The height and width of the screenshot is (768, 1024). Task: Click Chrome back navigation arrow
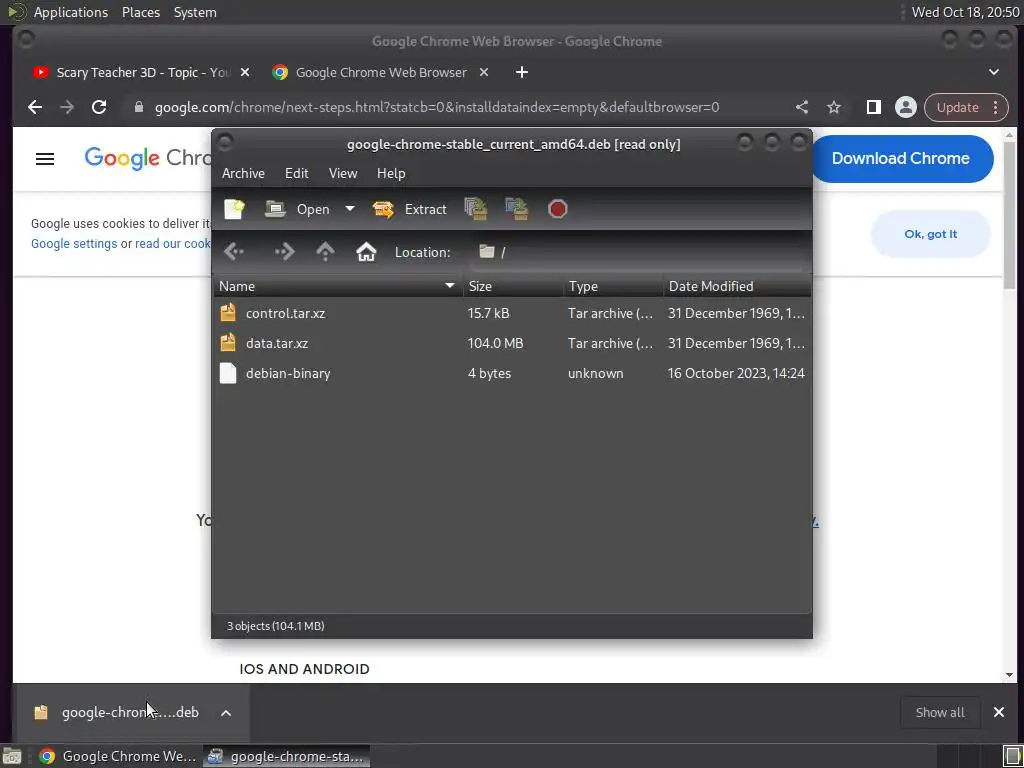[x=35, y=107]
